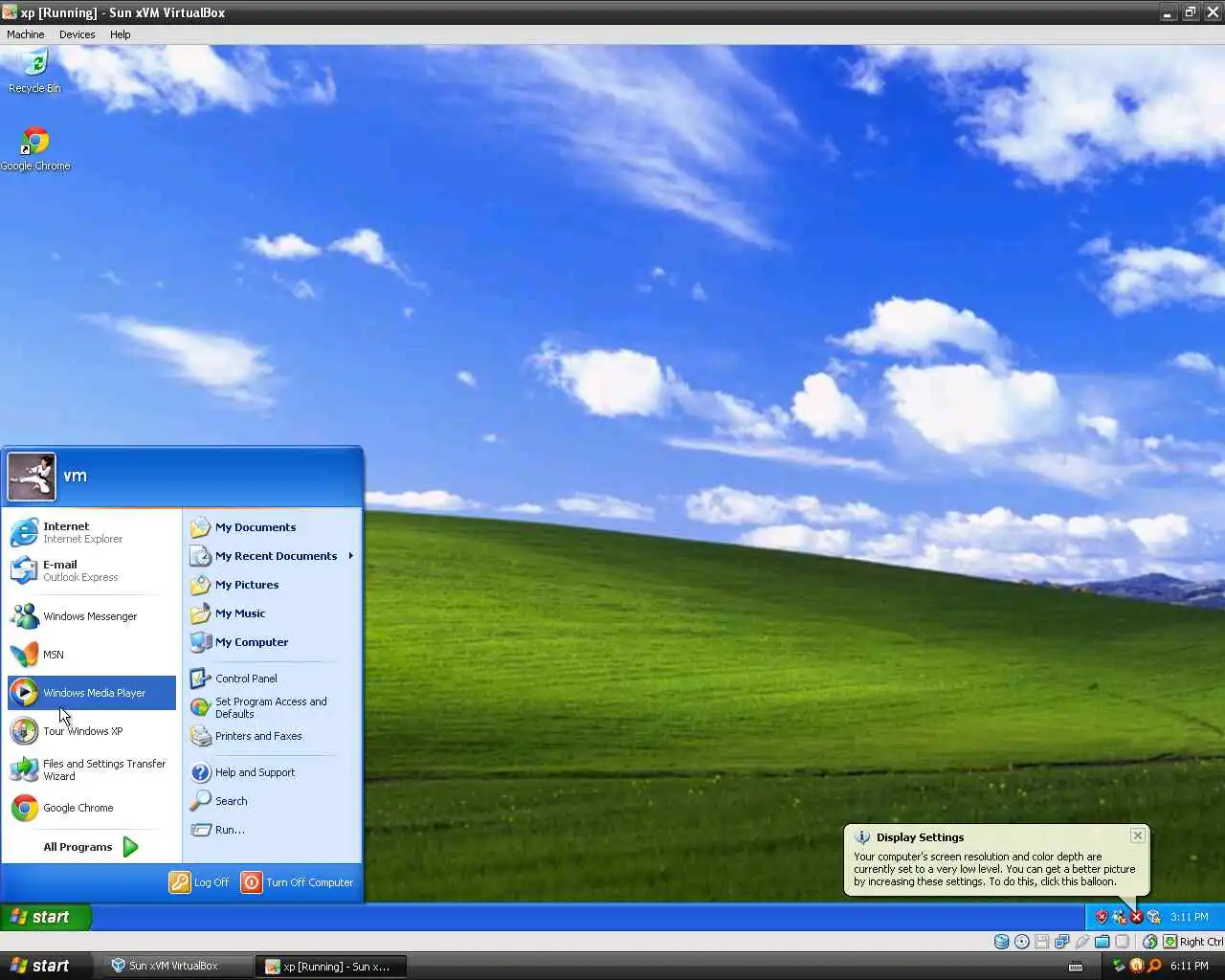Click the host keyboard tray icon
The image size is (1225, 980).
(1076, 967)
